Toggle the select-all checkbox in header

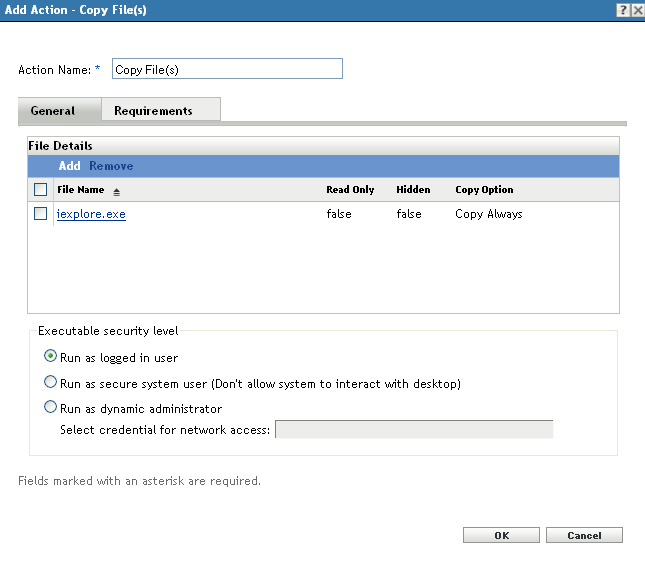click(x=40, y=190)
